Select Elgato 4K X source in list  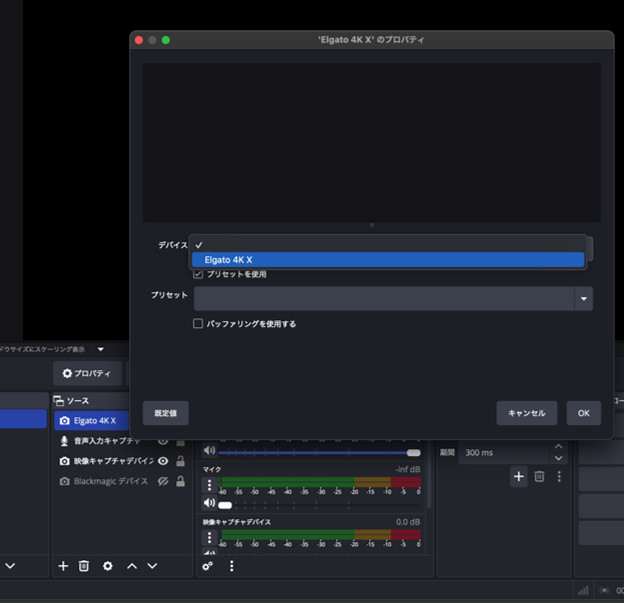pos(92,421)
